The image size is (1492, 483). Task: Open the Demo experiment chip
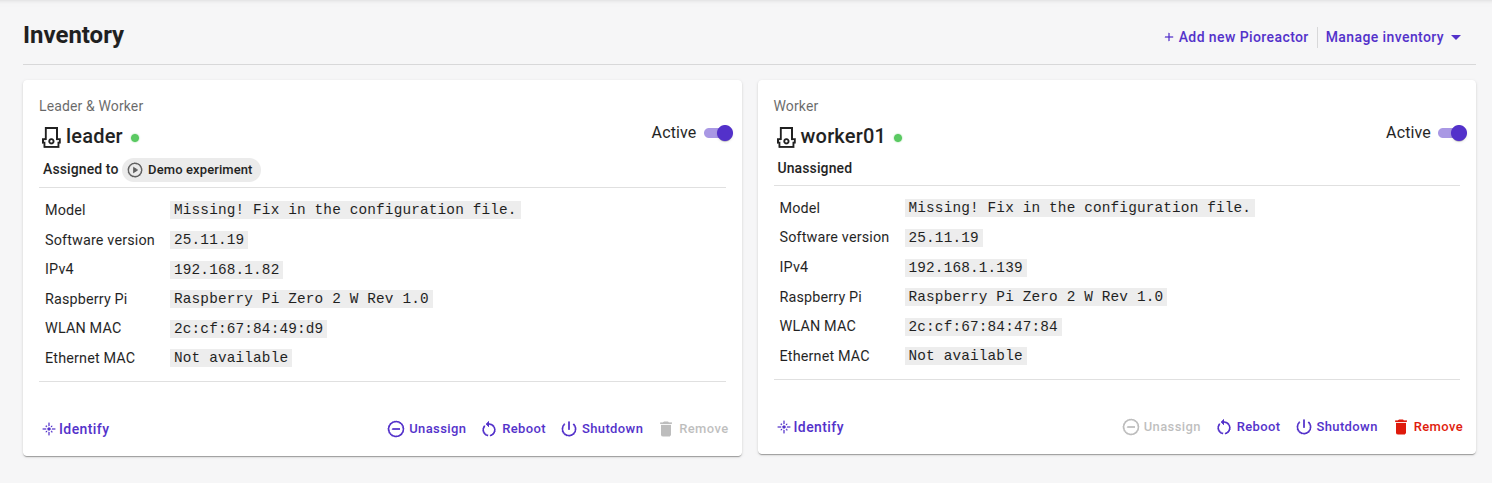192,170
